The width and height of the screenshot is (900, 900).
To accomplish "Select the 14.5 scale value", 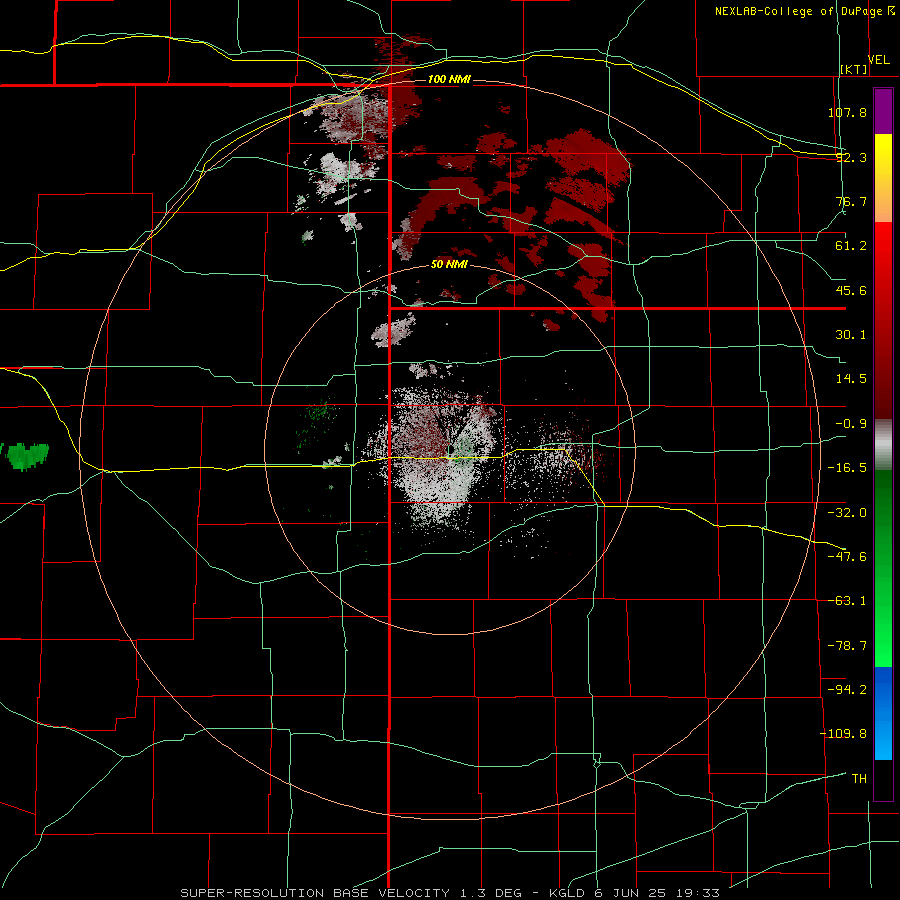I will pyautogui.click(x=851, y=379).
